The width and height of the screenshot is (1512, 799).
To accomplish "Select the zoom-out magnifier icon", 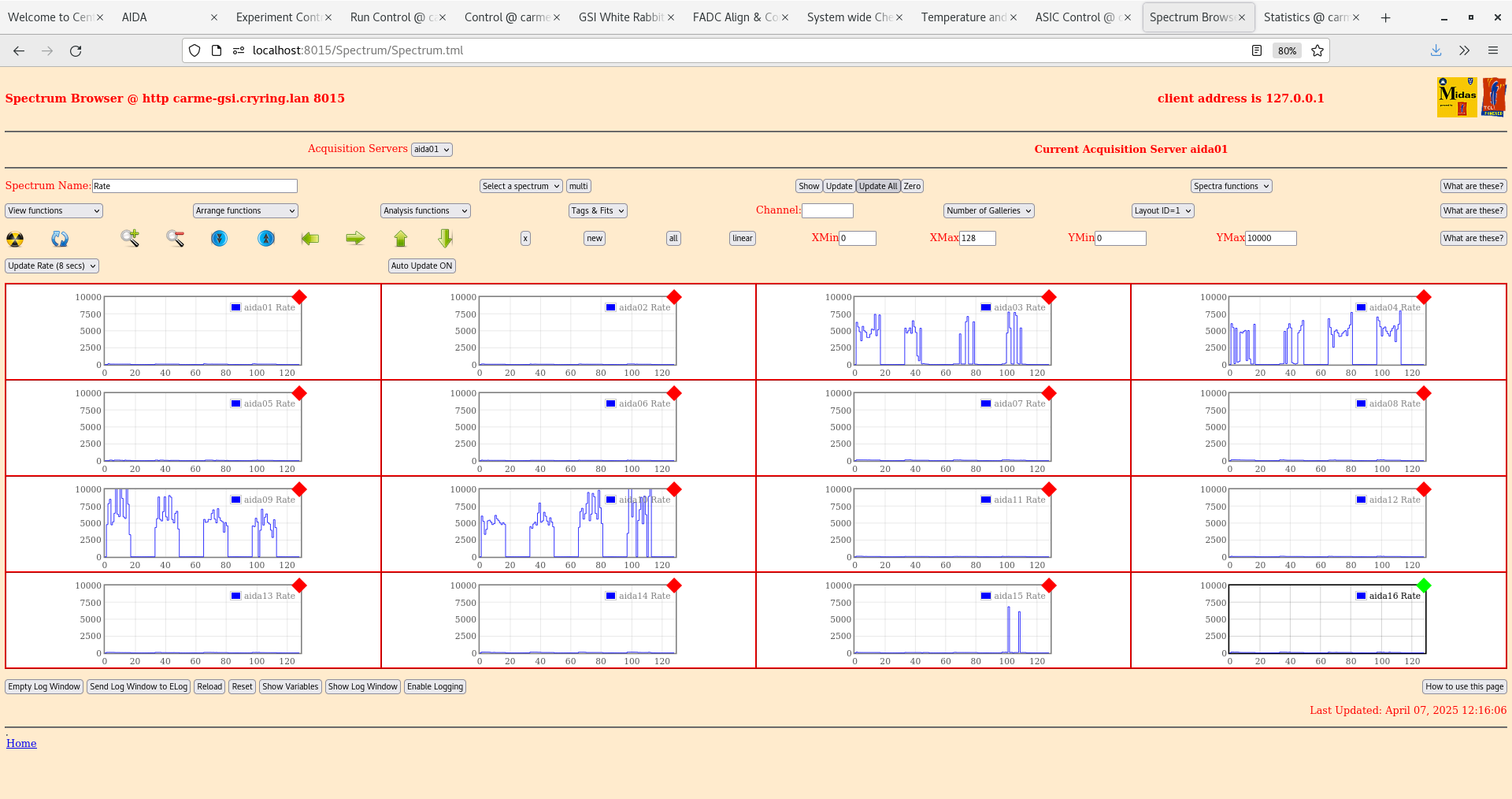I will (x=175, y=239).
